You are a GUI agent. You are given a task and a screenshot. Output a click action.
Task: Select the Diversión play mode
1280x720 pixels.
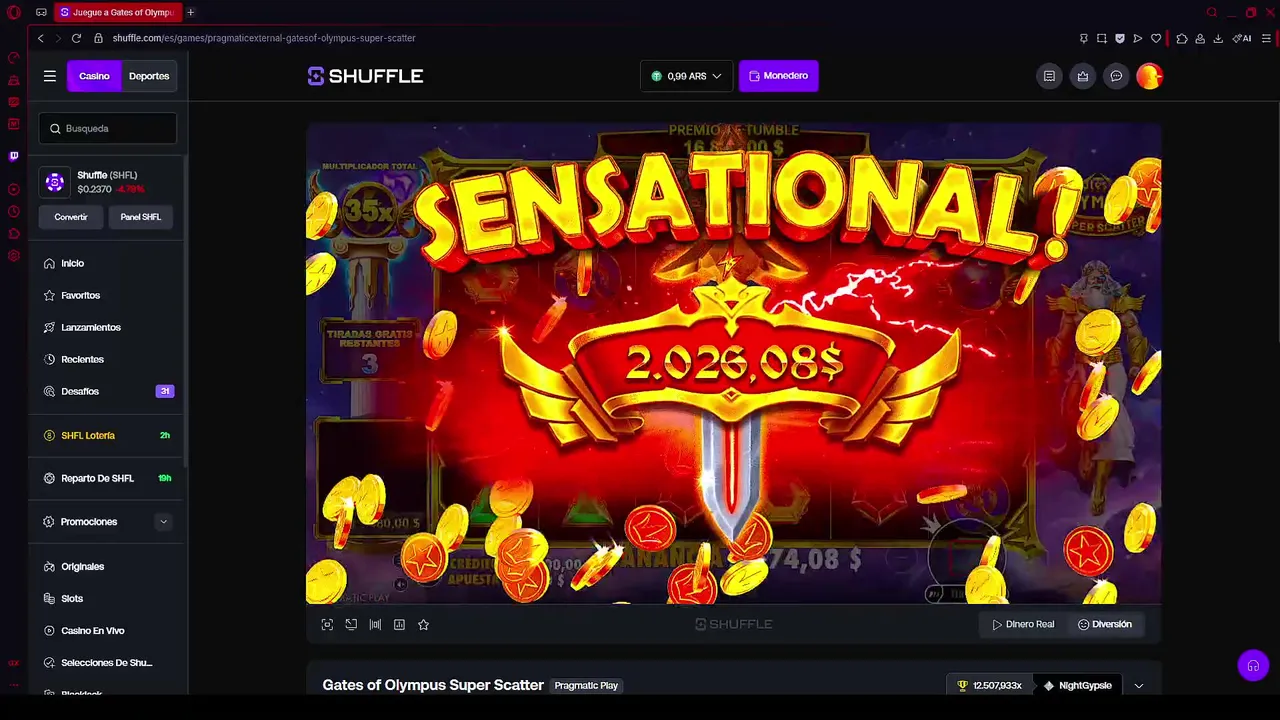pos(1105,624)
